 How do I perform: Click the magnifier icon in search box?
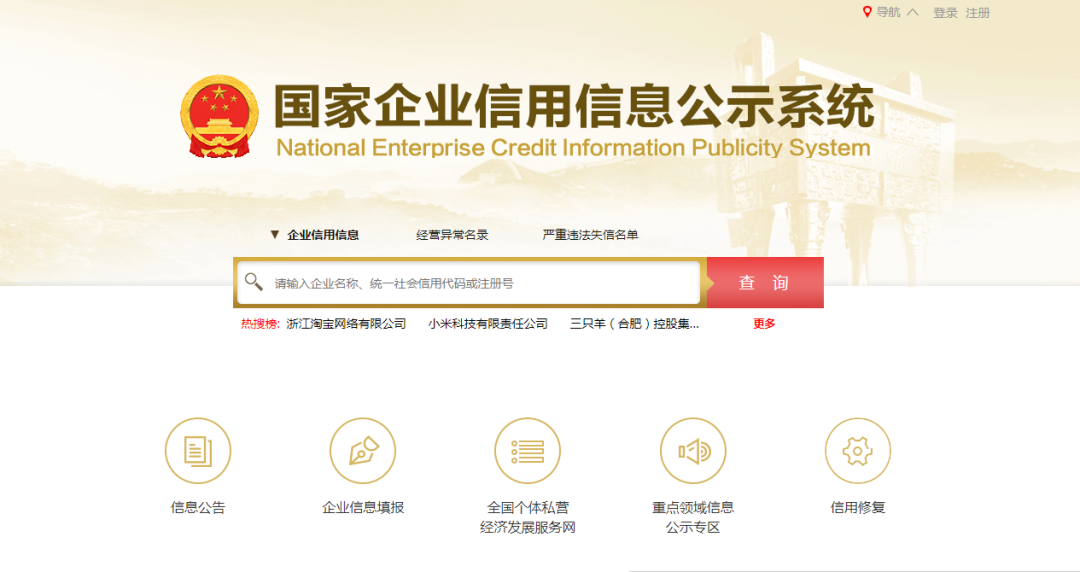point(254,282)
